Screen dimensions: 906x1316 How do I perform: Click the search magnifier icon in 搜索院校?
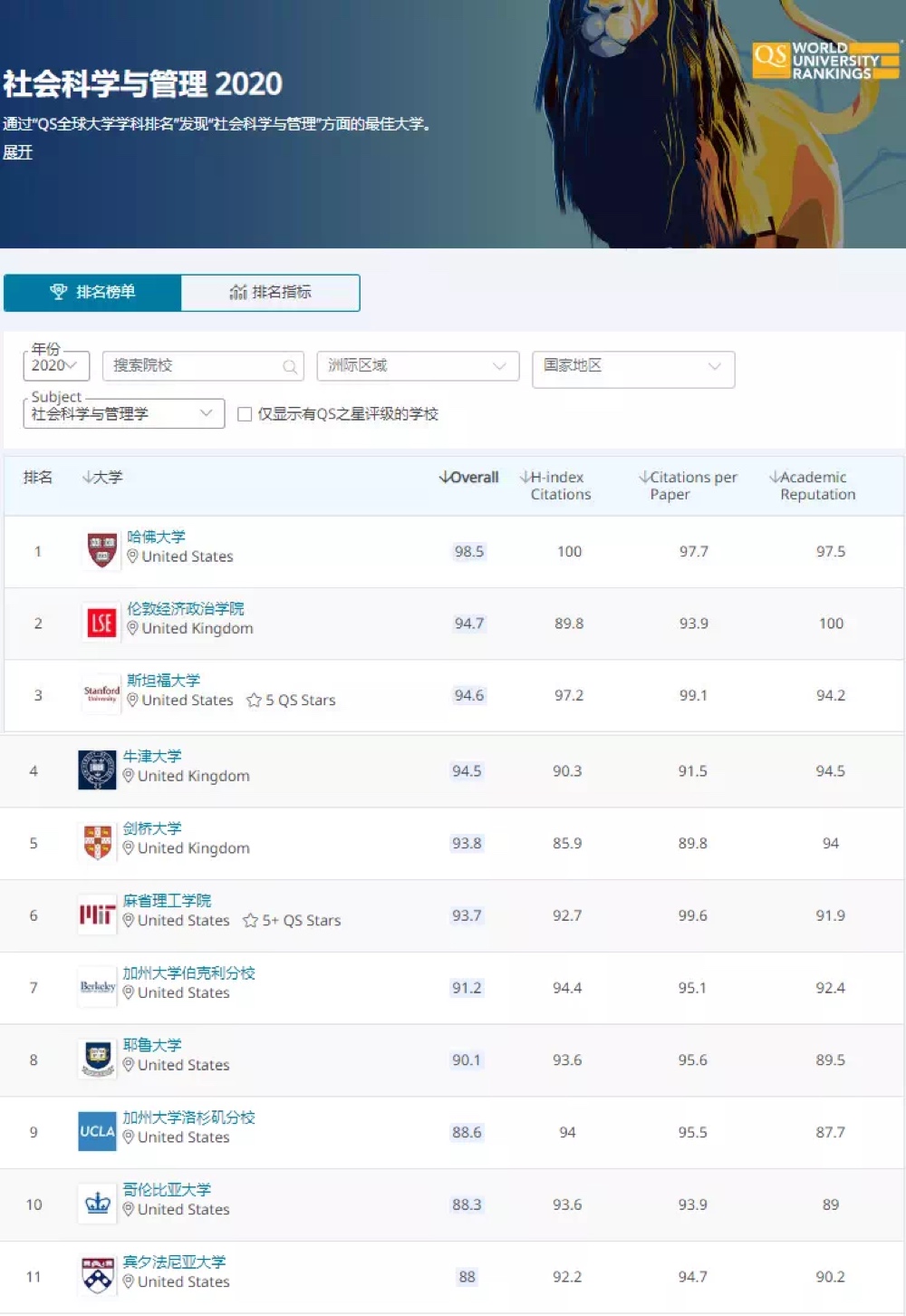click(x=290, y=366)
